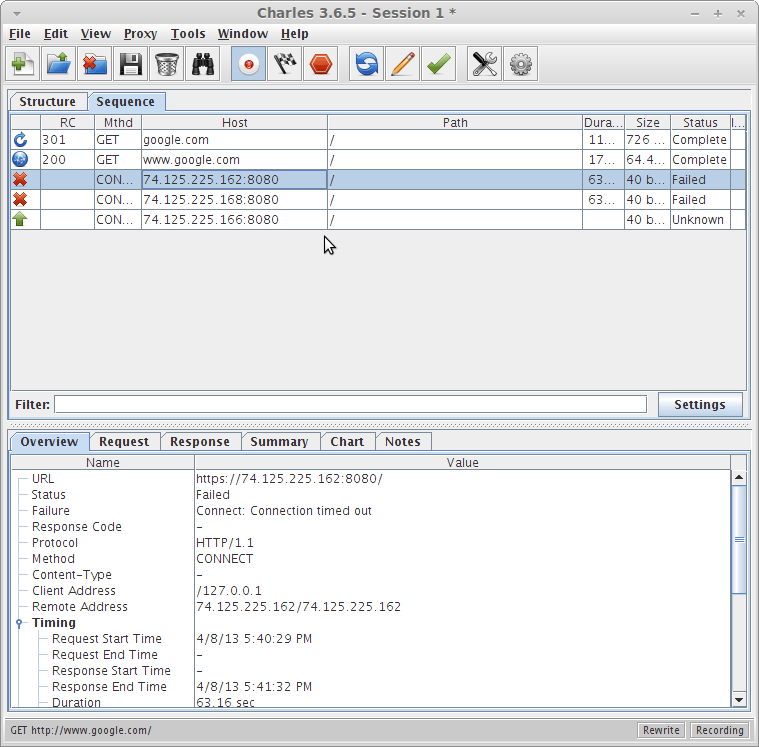Sort by the Mthd column header

click(118, 122)
